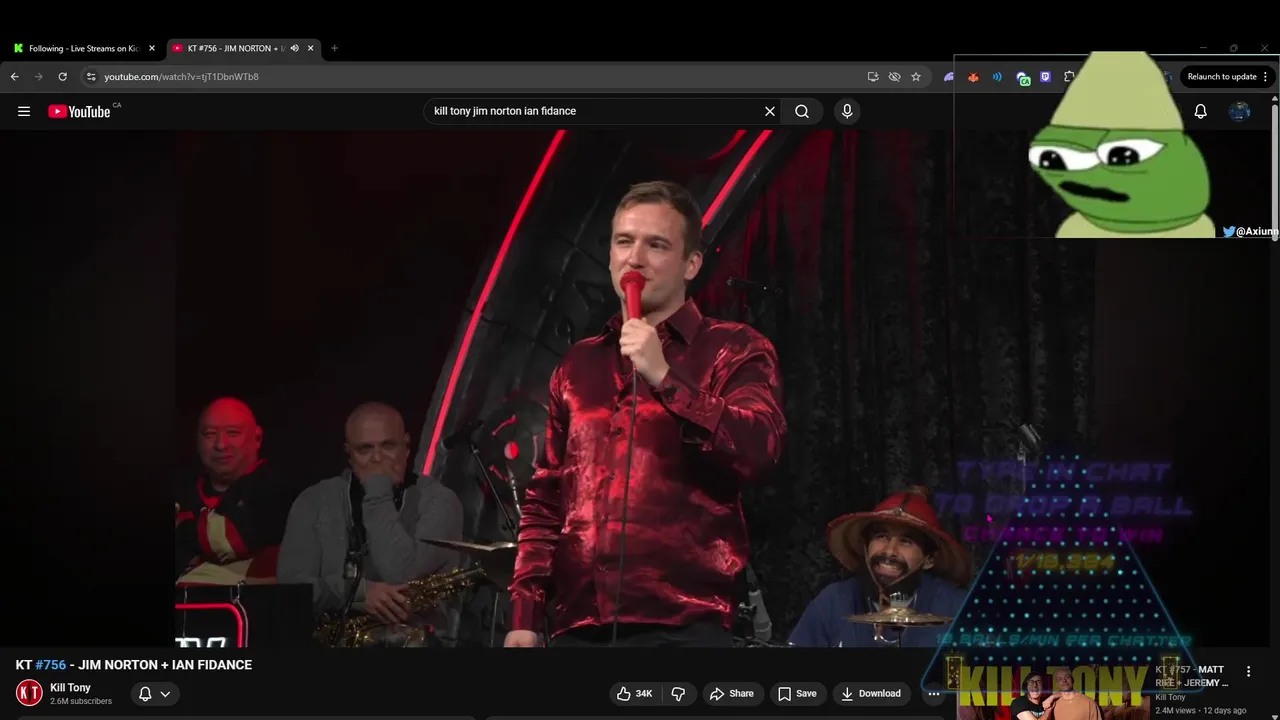Screen dimensions: 1280x720
Task: Close the Following - Live Streams tab
Action: pos(152,48)
